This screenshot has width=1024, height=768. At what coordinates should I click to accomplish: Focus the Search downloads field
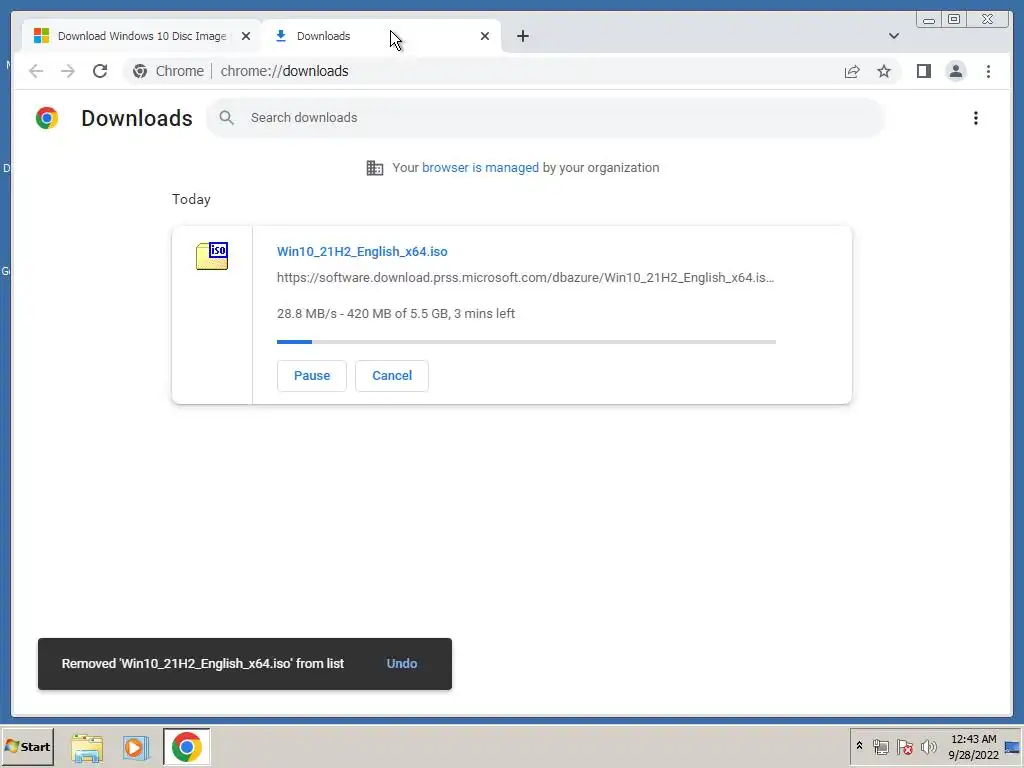pos(546,118)
